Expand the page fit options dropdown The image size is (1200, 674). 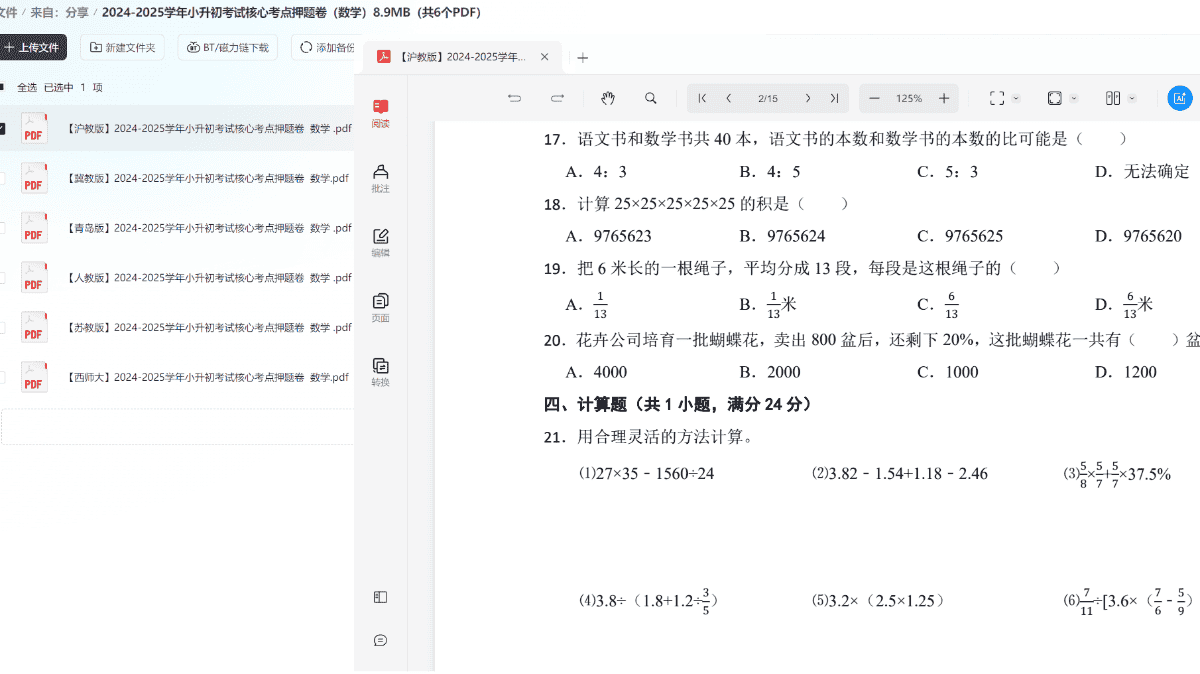click(x=1074, y=98)
